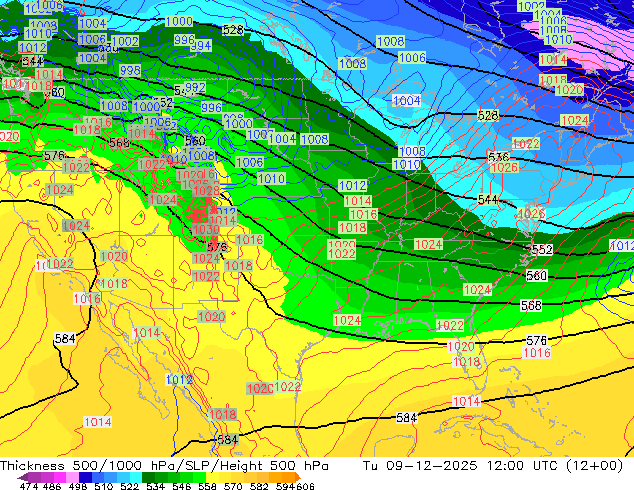Click the '(12+00)' forecast hour text
This screenshot has height=490, width=634.
tap(593, 466)
